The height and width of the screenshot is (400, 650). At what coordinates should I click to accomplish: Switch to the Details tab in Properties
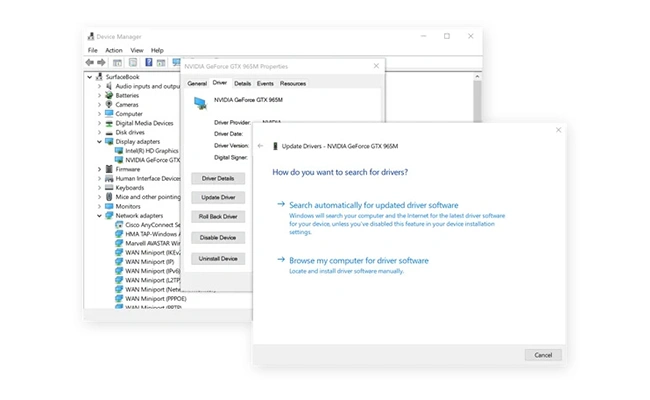point(243,83)
